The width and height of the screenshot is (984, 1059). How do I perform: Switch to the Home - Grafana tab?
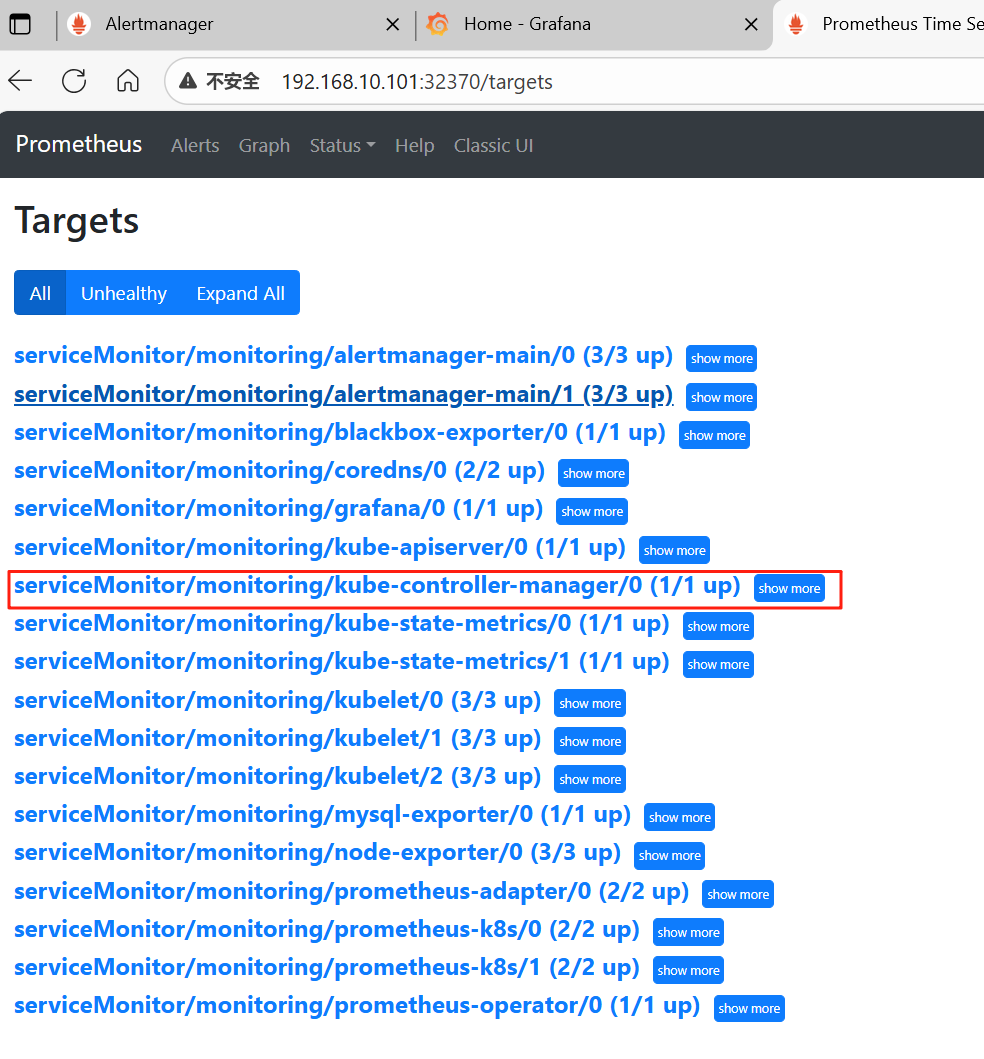pos(594,24)
